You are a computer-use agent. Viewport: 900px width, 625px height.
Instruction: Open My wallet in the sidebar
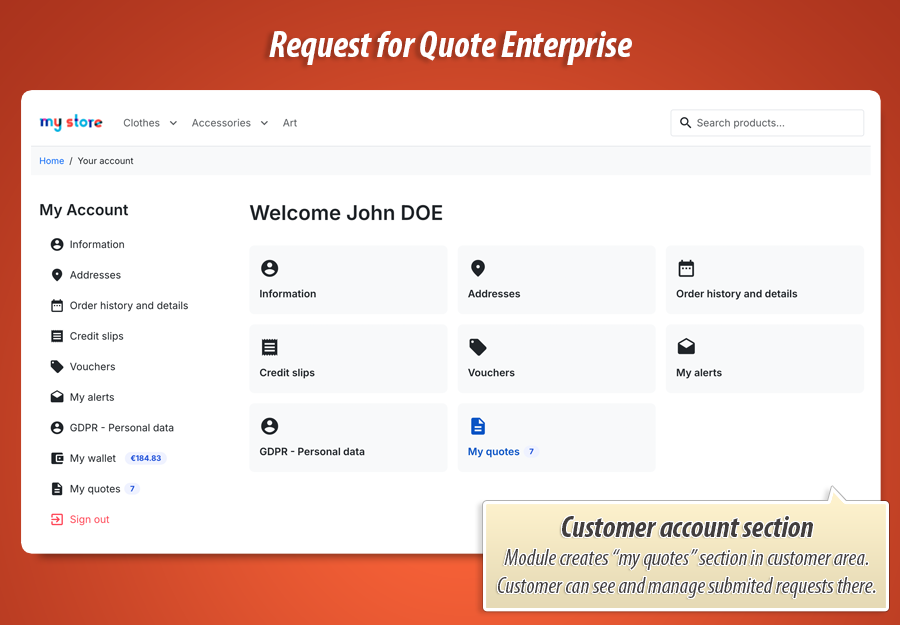click(93, 458)
